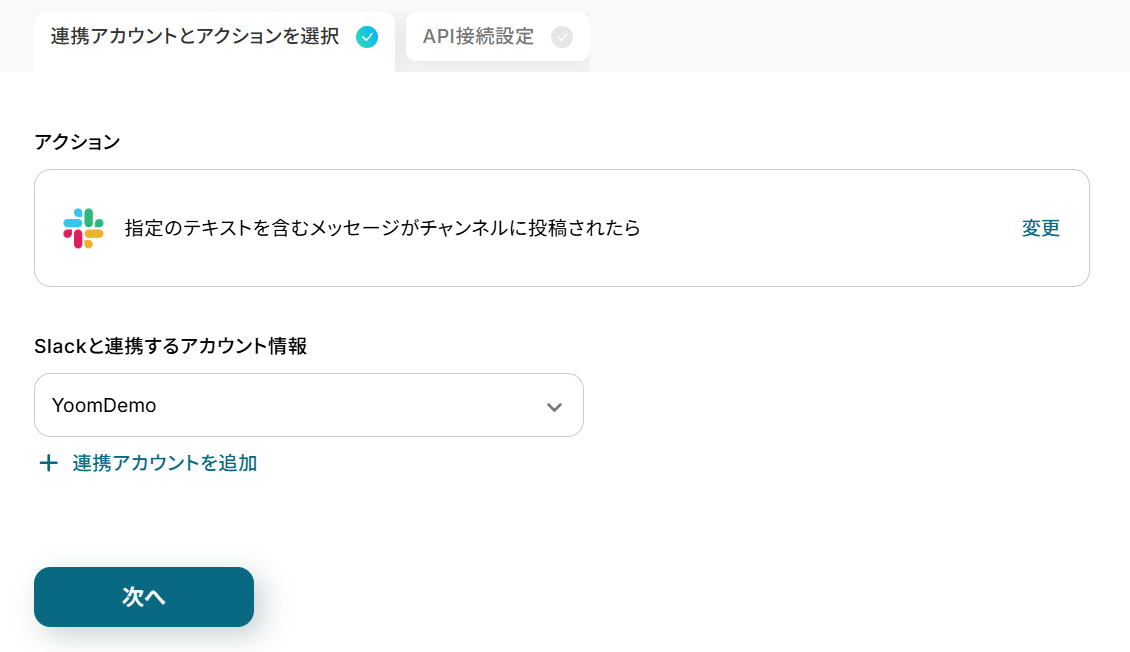Click the Slack logo icon
The width and height of the screenshot is (1130, 652).
point(83,228)
